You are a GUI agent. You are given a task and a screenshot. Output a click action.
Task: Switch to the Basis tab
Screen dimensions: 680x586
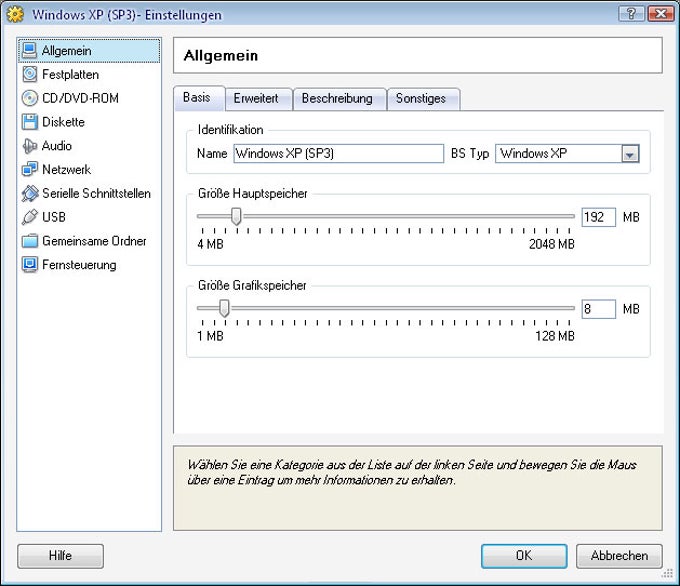199,98
